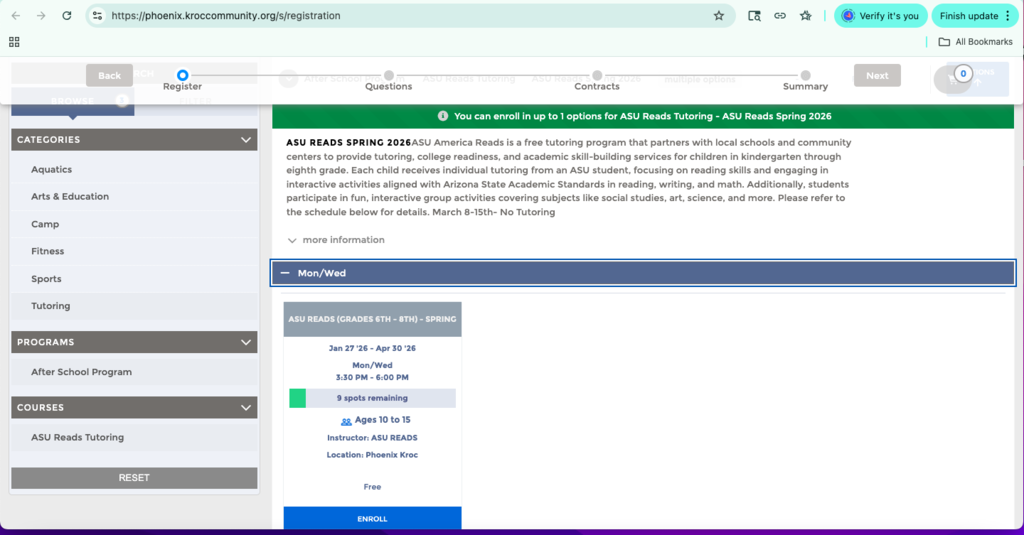Bookmark this page with the star icon
Screen dimensions: 1024x535
pos(718,16)
